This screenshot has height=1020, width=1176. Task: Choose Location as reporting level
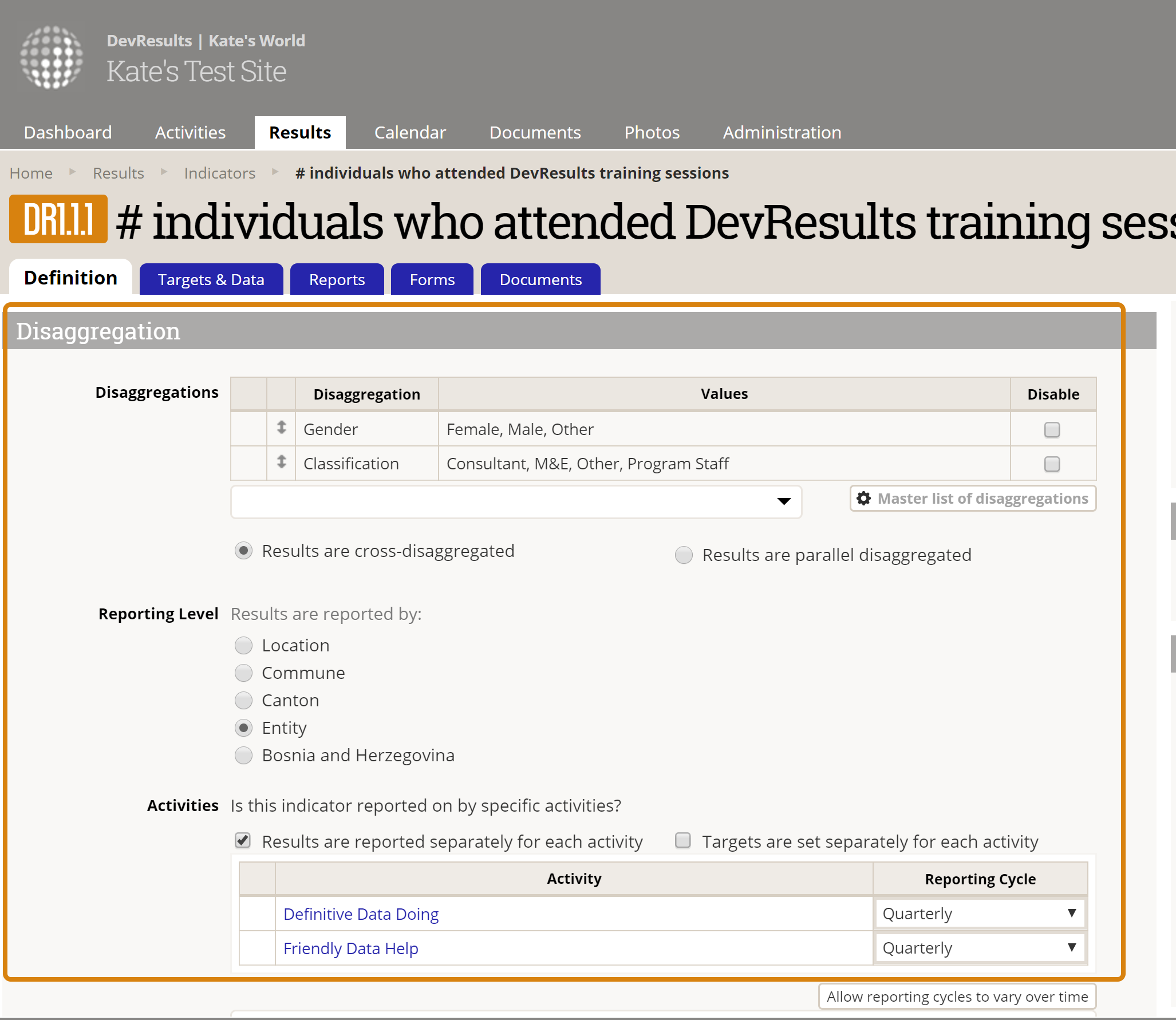(x=244, y=646)
